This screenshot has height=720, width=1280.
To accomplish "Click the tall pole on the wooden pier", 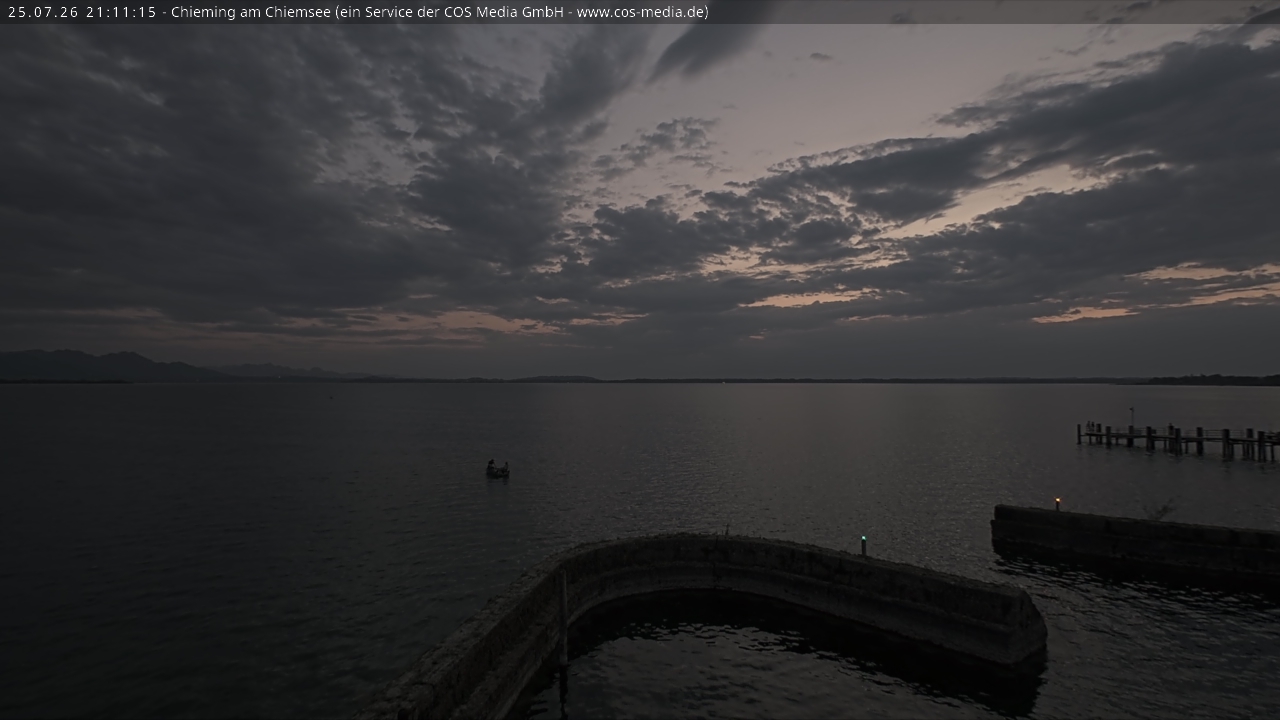I will coord(1131,418).
